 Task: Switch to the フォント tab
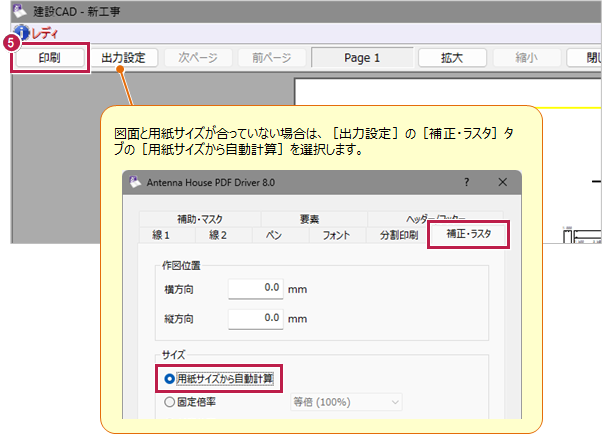[336, 235]
